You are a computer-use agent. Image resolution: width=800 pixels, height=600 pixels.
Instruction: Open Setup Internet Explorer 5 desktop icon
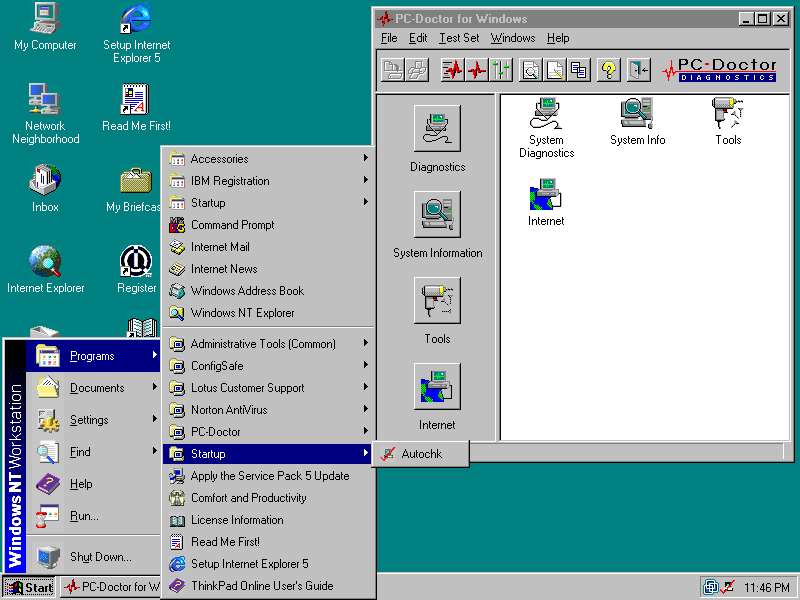136,33
